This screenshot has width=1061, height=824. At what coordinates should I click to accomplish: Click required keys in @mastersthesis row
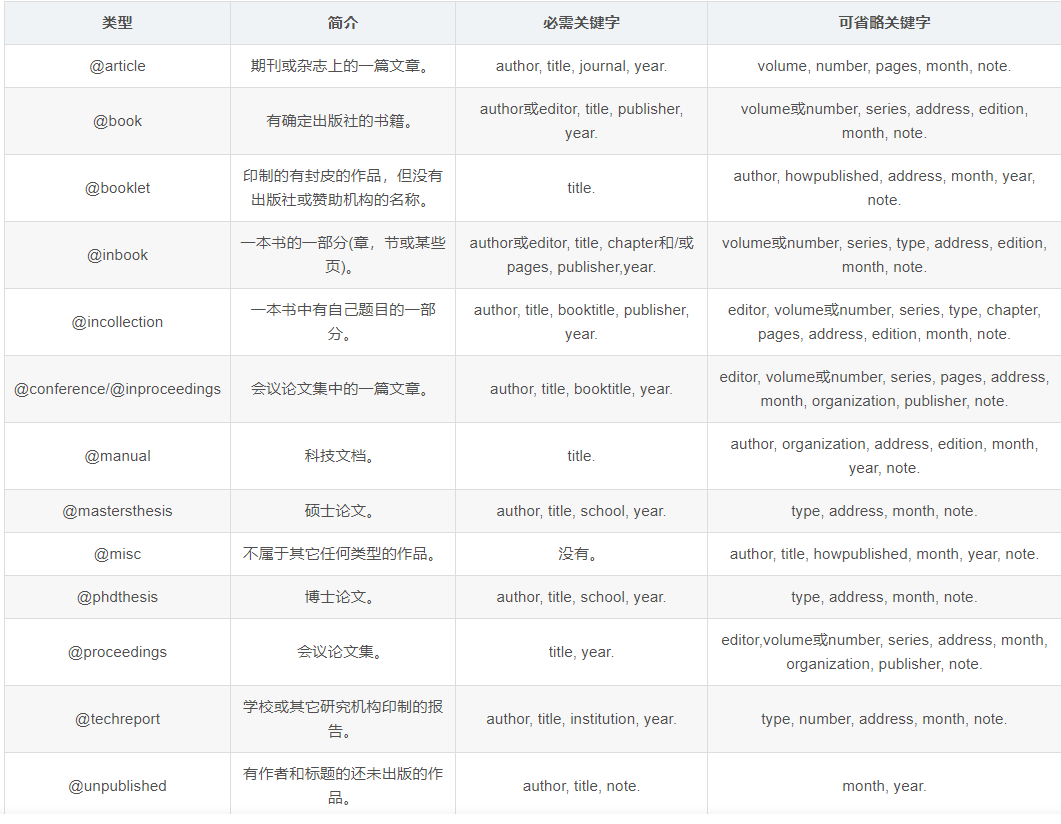(581, 511)
